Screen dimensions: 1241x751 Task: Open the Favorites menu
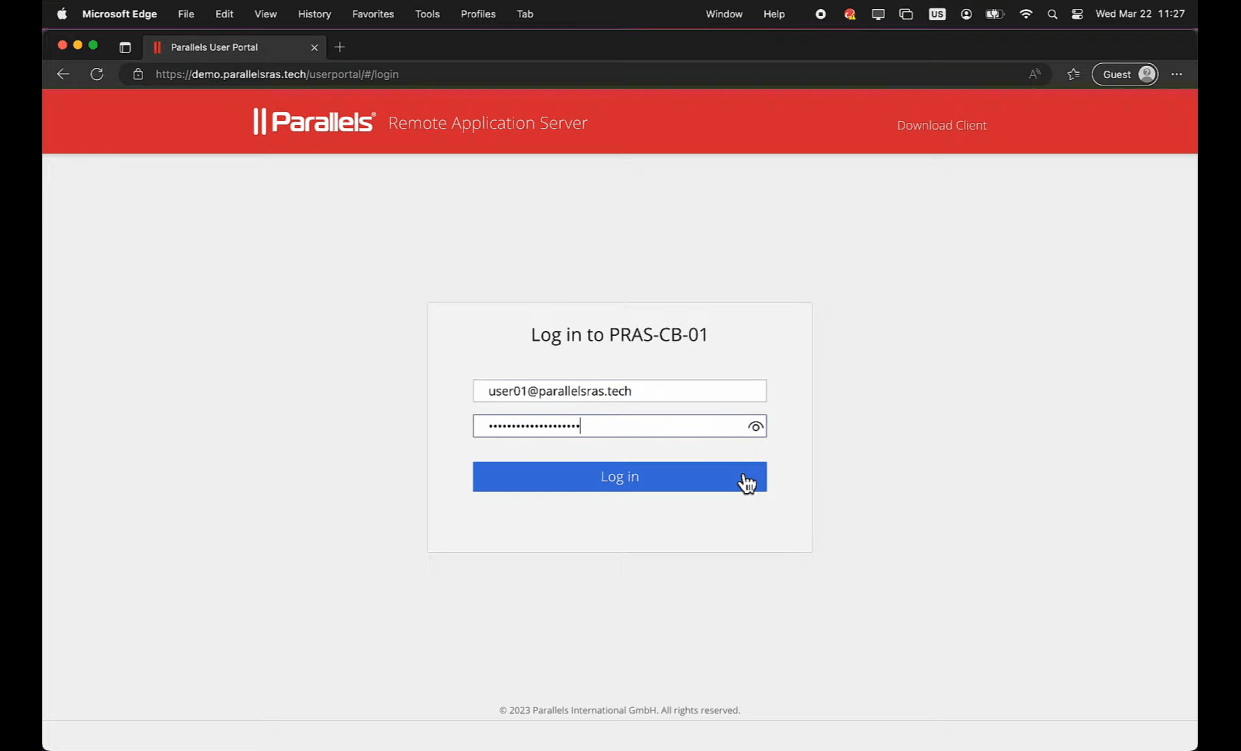(x=372, y=14)
